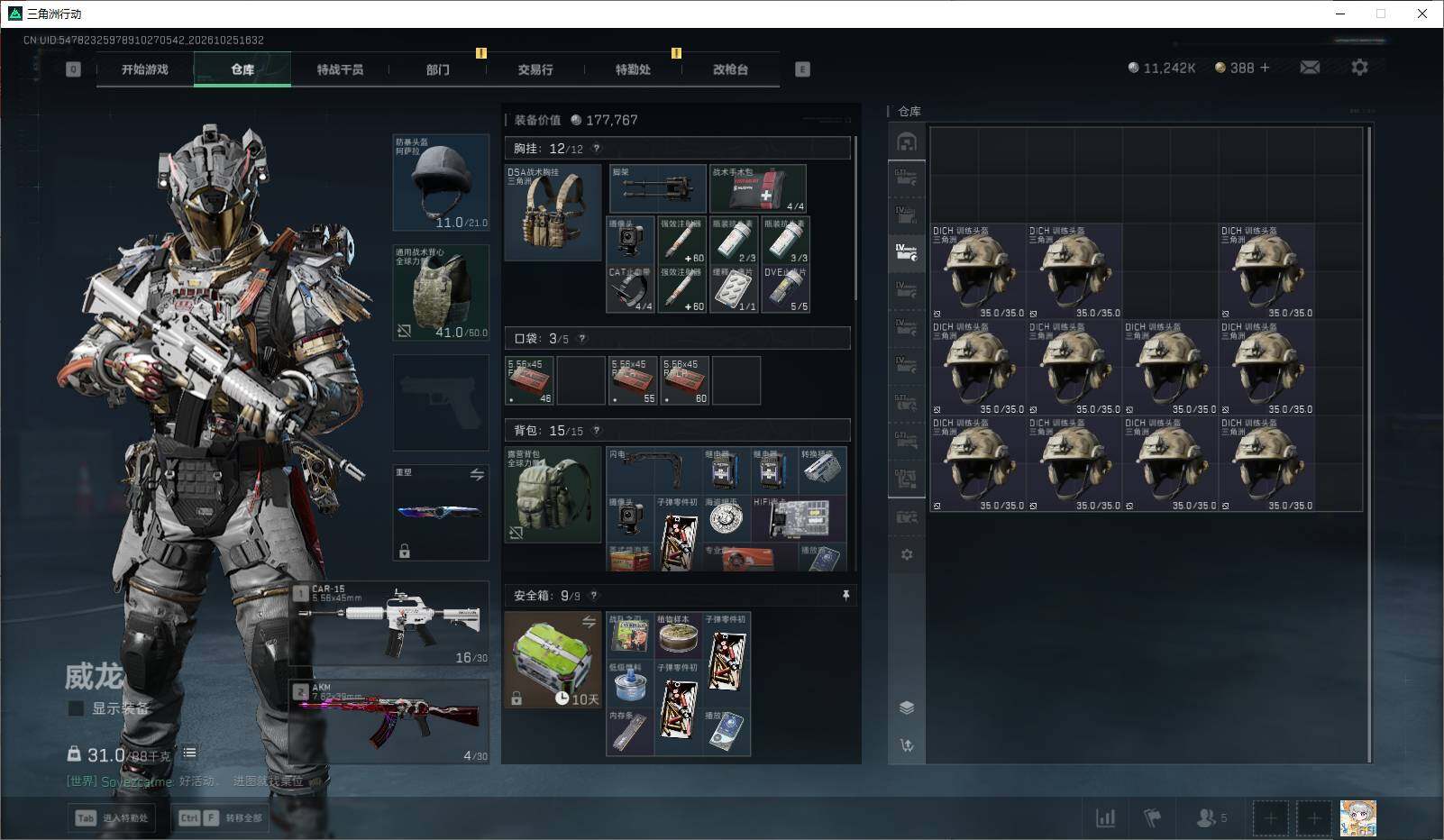Open the weight details list icon
This screenshot has height=840, width=1444.
click(189, 753)
